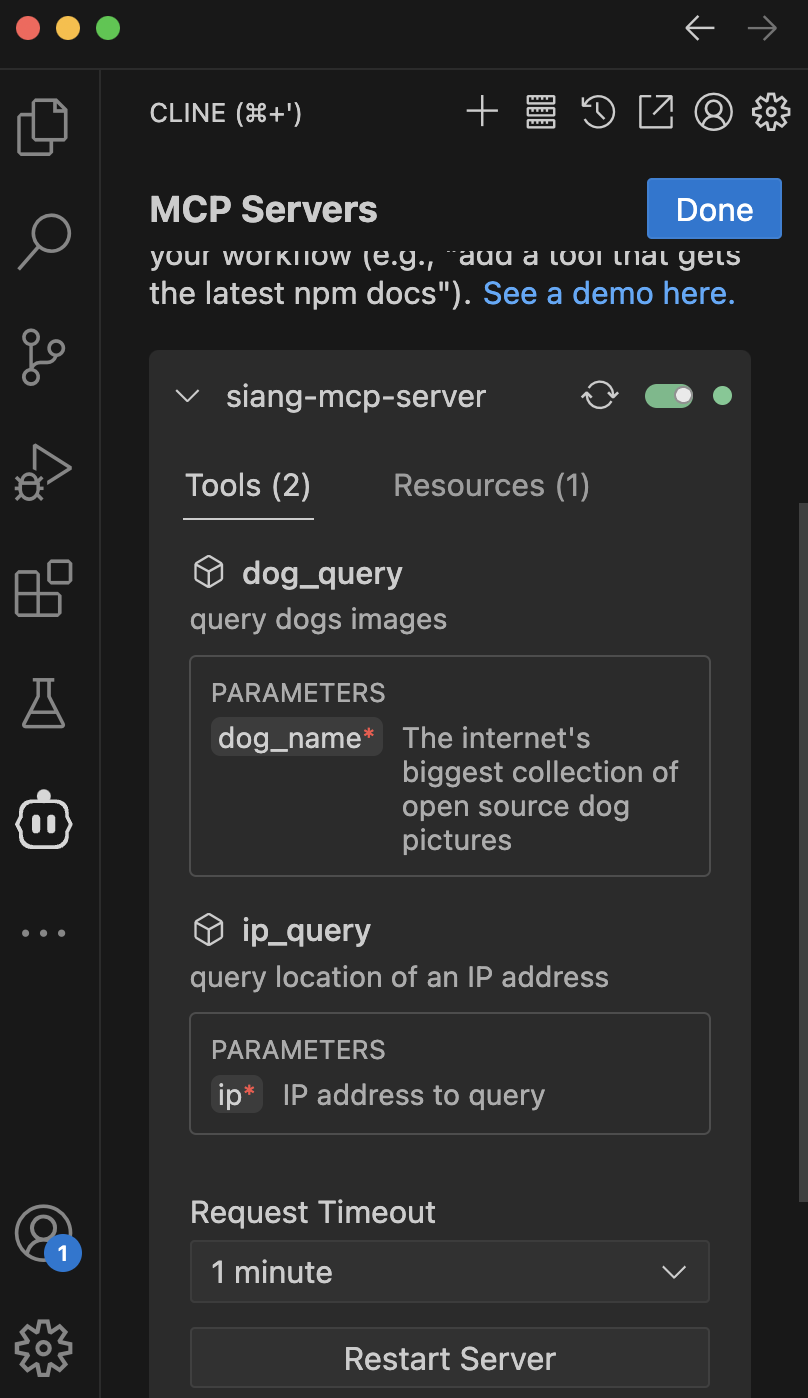The width and height of the screenshot is (808, 1398).
Task: Click 'query dogs images' description
Action: tap(318, 619)
